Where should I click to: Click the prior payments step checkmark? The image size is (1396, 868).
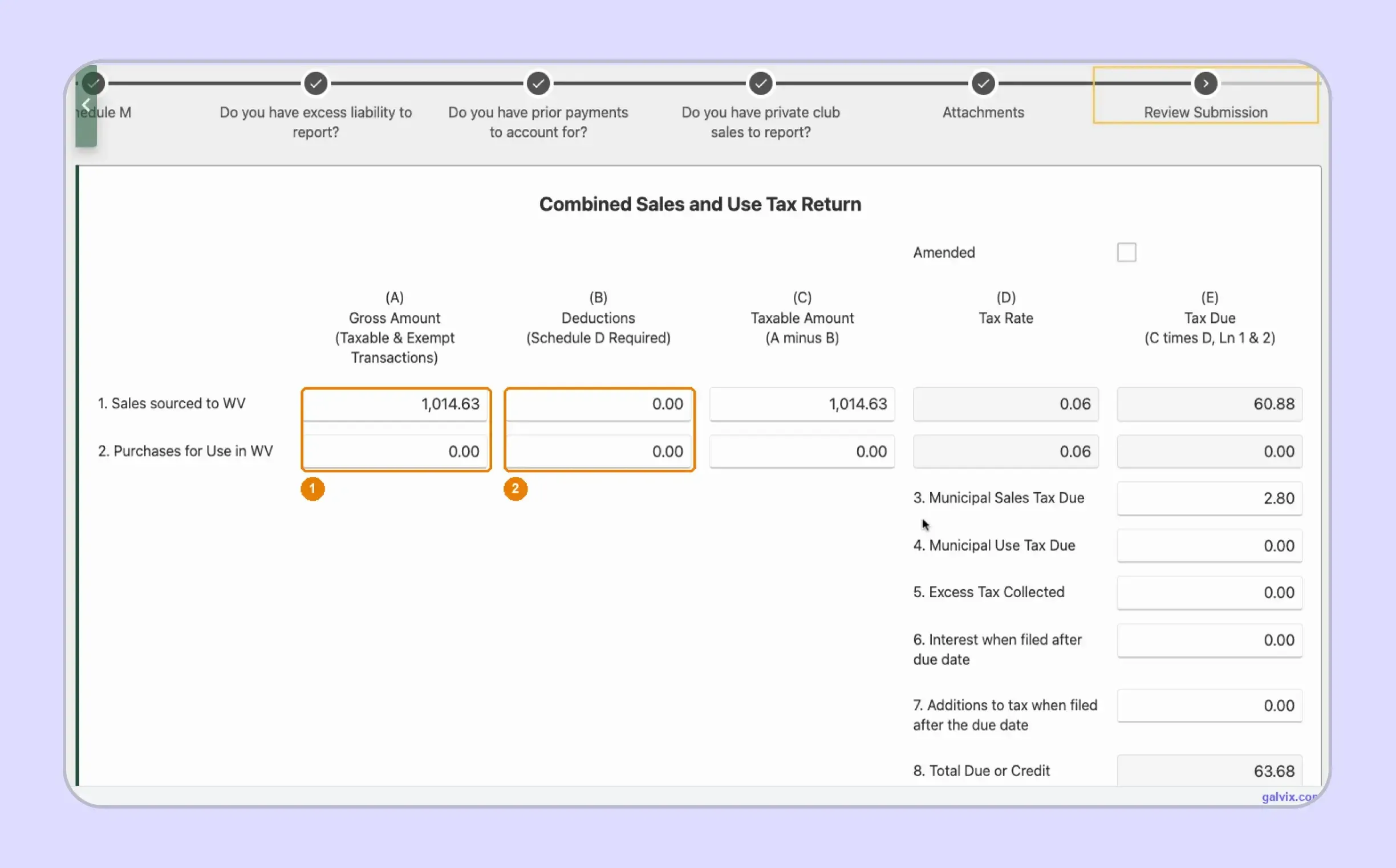pos(538,83)
